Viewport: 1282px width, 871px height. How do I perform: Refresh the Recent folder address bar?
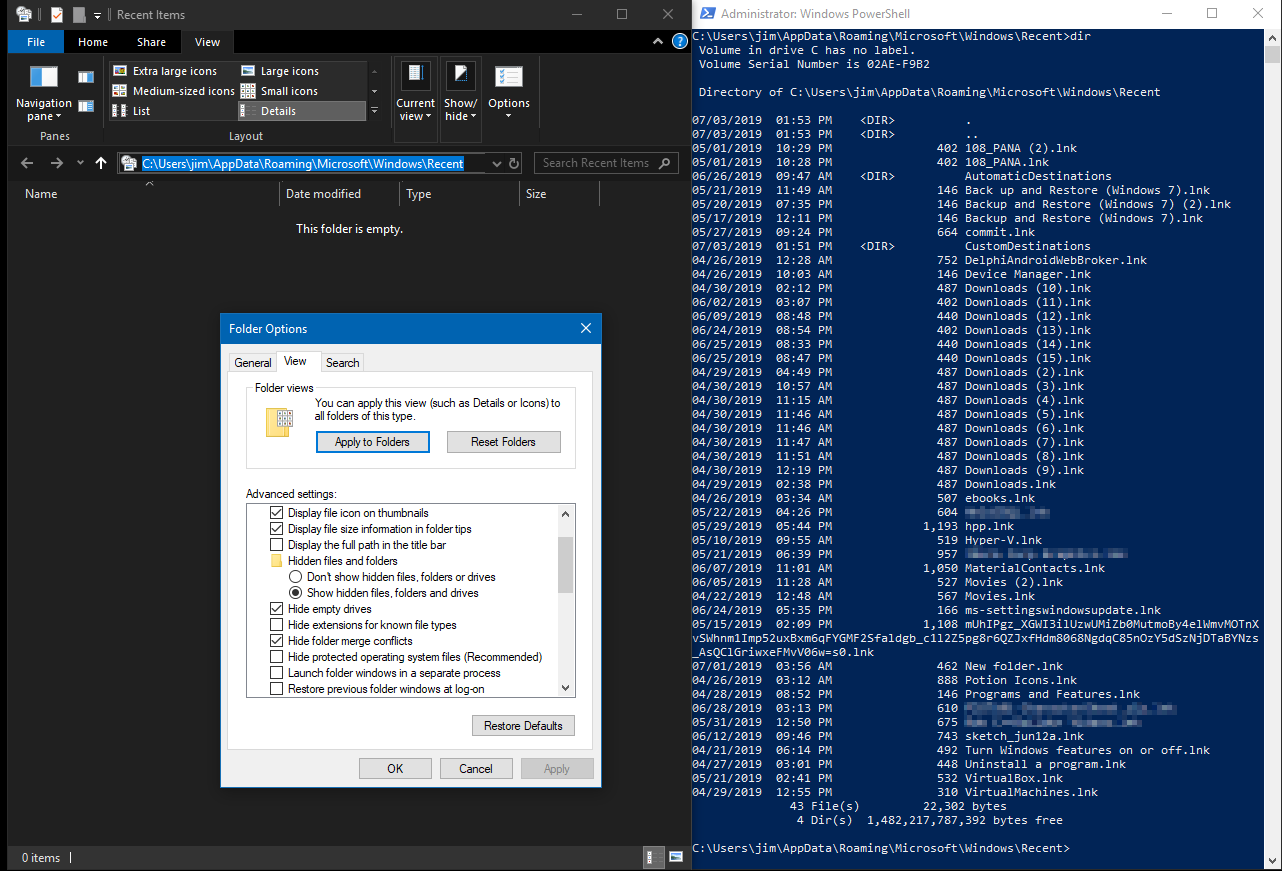(x=514, y=163)
